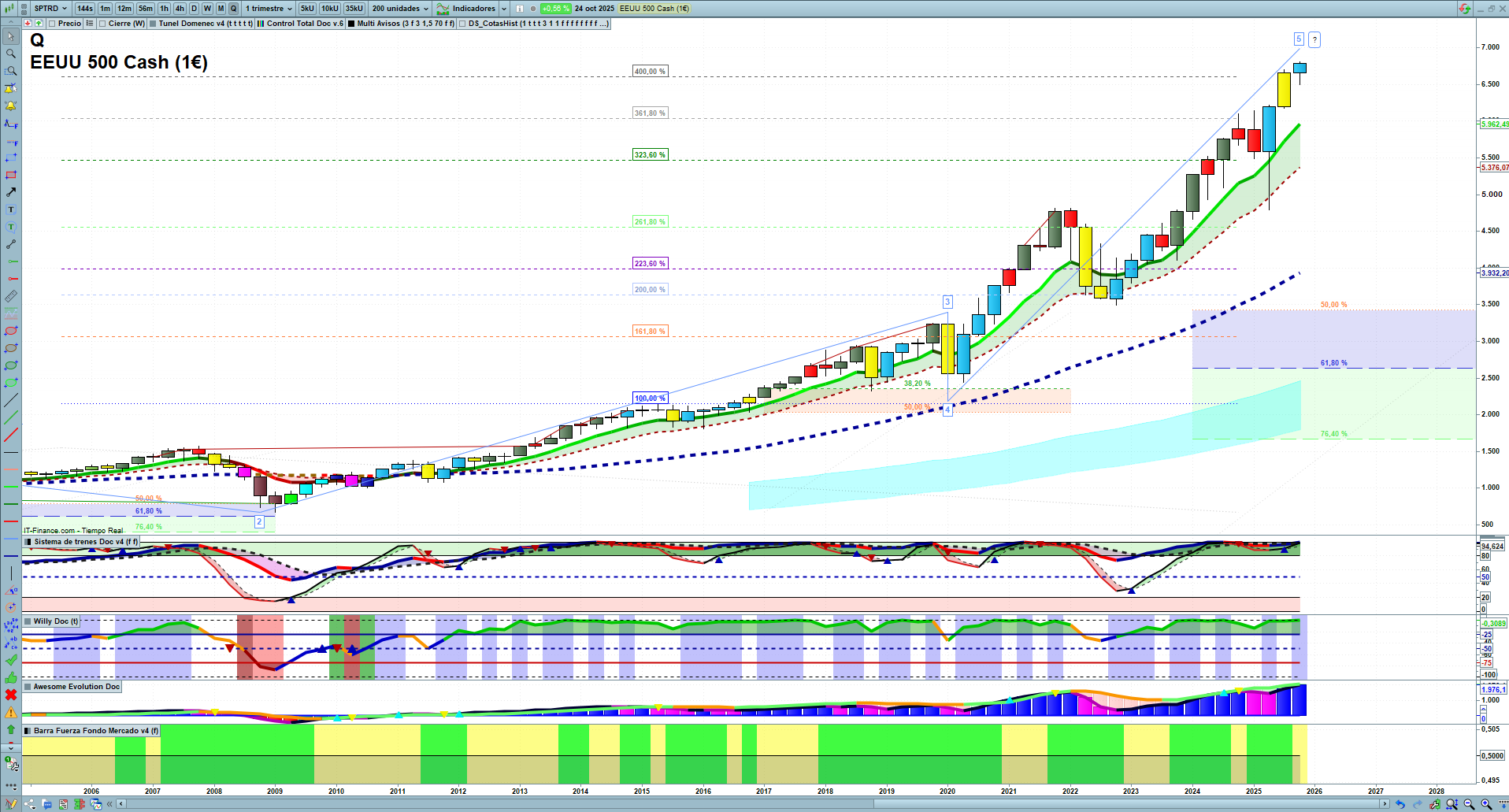Click the 24 oct 2025 date text
1509x812 pixels.
595,9
